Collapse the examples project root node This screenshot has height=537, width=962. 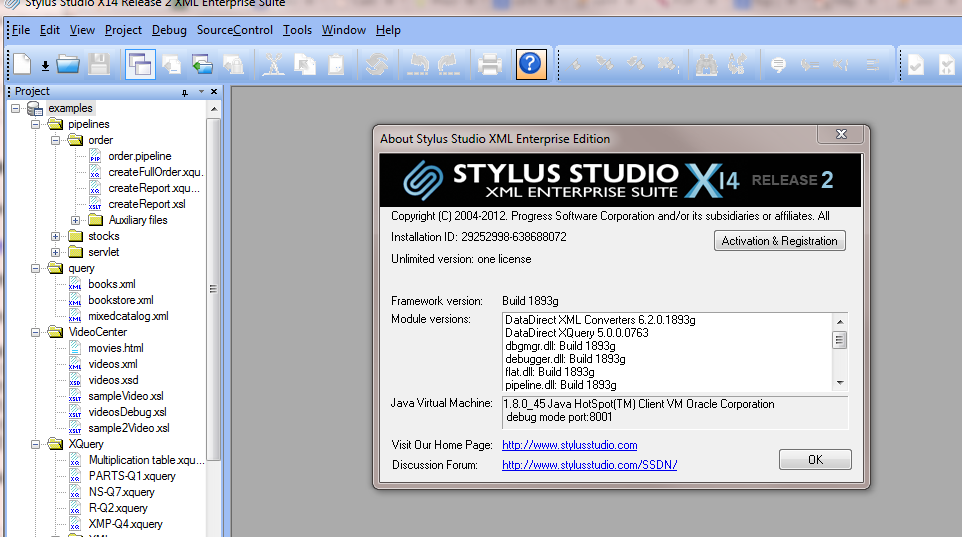click(x=15, y=109)
